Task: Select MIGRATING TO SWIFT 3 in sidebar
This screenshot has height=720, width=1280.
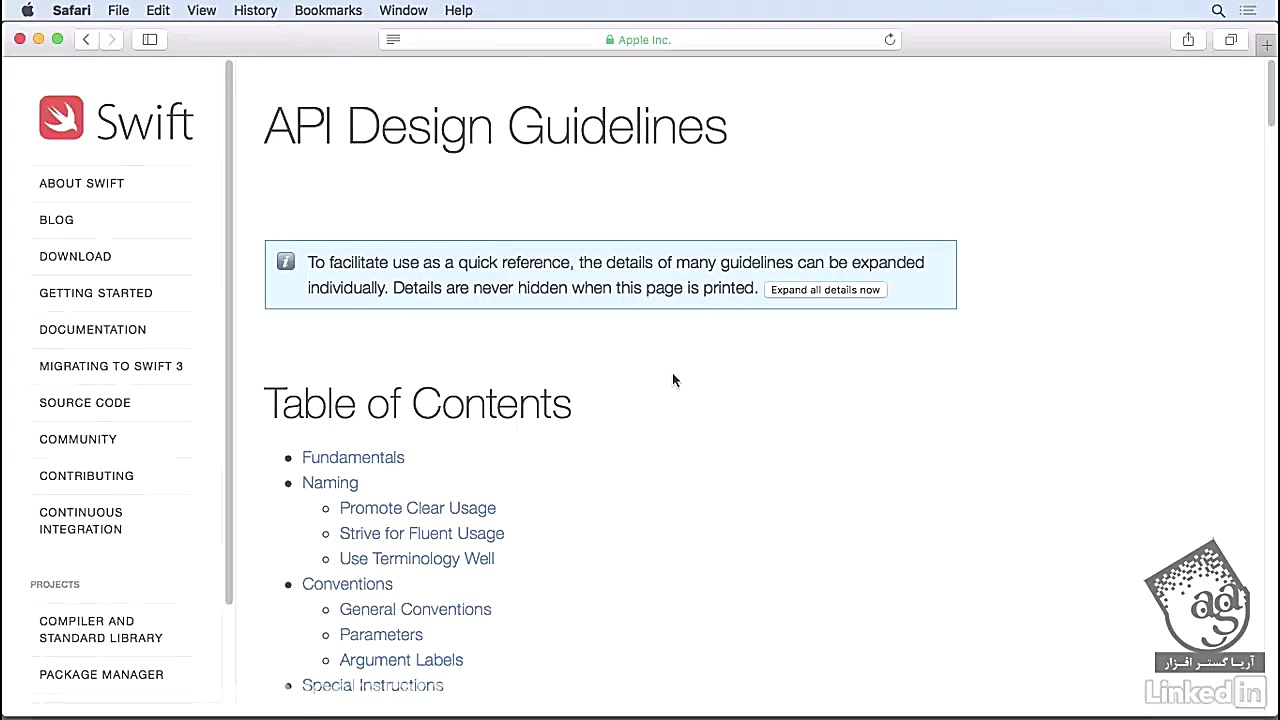Action: click(x=111, y=366)
